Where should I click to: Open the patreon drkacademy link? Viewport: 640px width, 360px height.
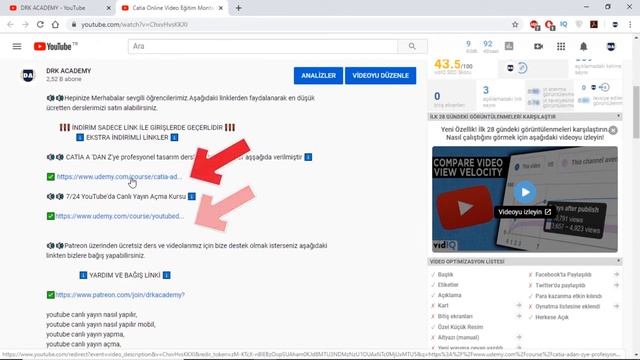pyautogui.click(x=120, y=295)
